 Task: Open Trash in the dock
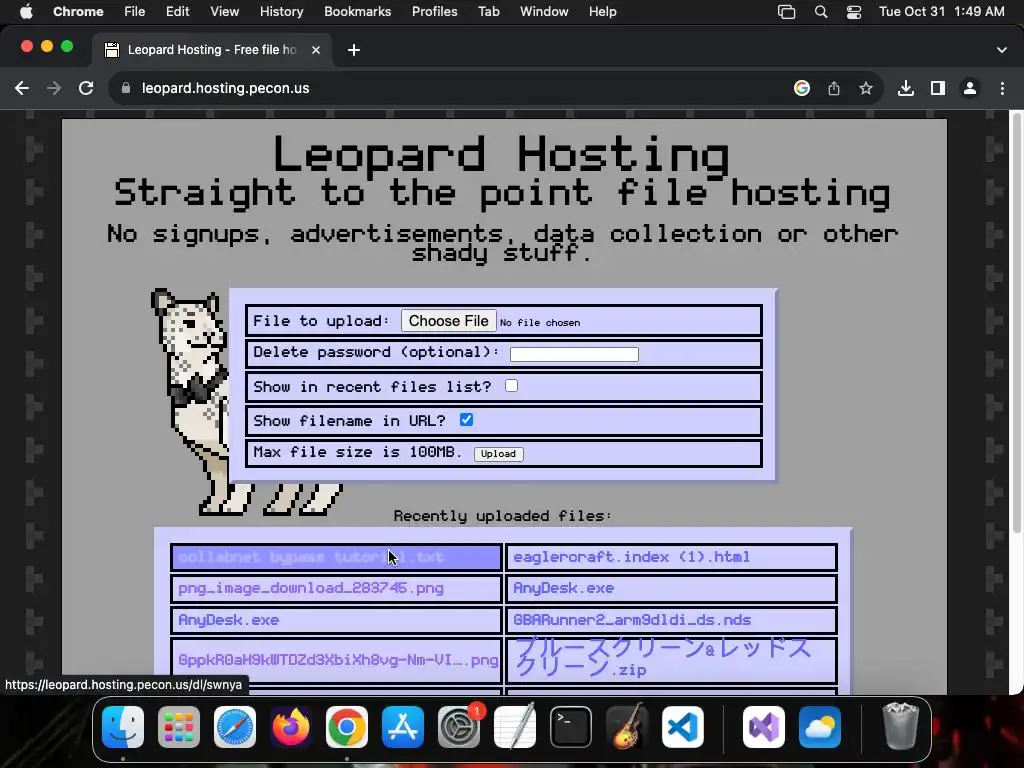click(x=901, y=727)
